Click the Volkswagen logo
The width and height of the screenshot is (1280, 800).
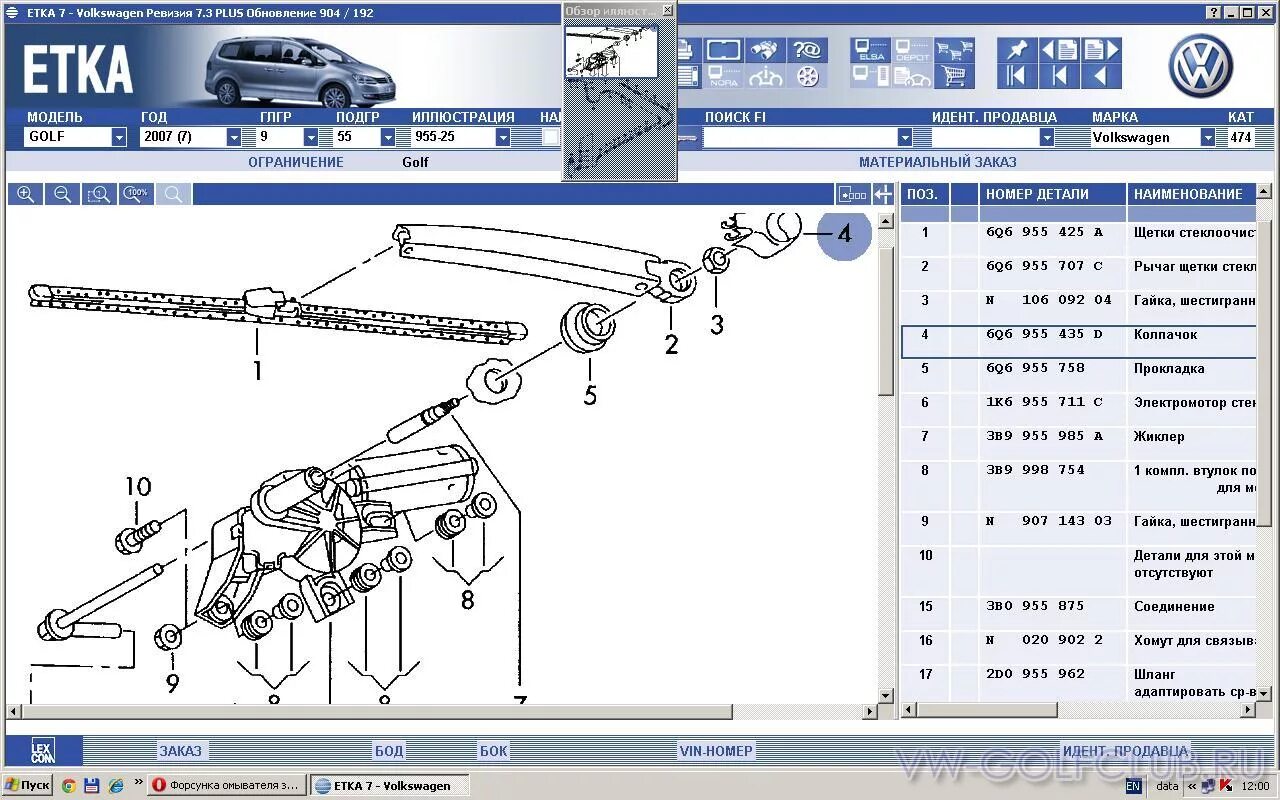(1201, 66)
